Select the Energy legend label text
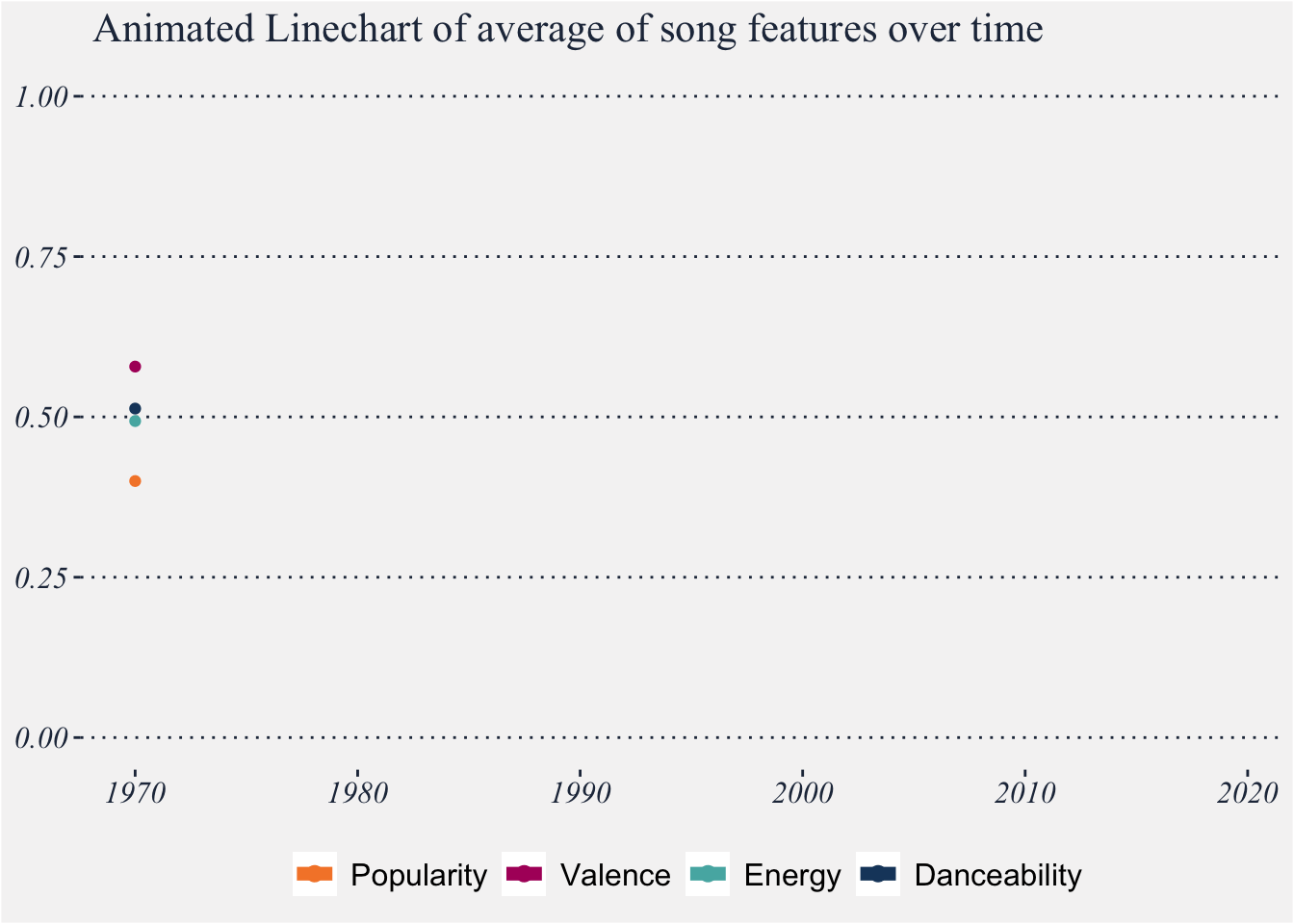The height and width of the screenshot is (924, 1294). point(792,876)
